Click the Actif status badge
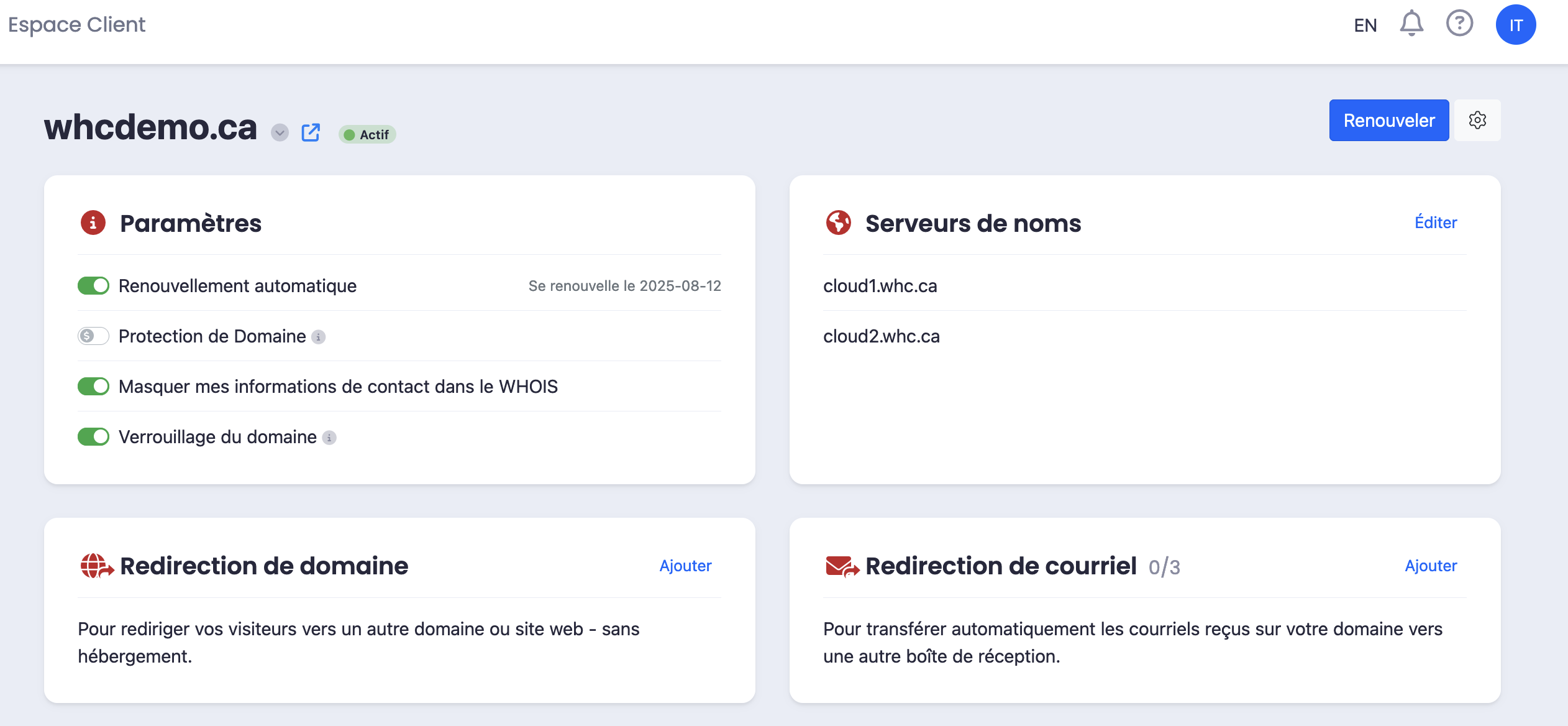The width and height of the screenshot is (1568, 726). pyautogui.click(x=367, y=134)
